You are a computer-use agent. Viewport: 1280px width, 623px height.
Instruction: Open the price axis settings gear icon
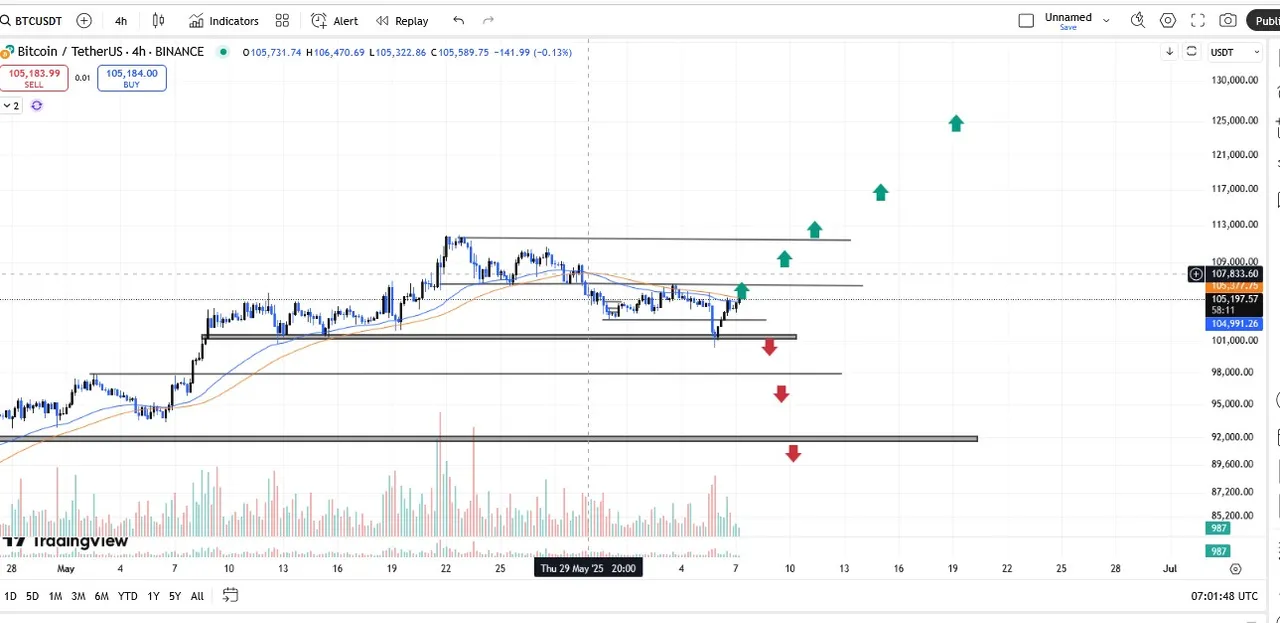tap(1235, 569)
